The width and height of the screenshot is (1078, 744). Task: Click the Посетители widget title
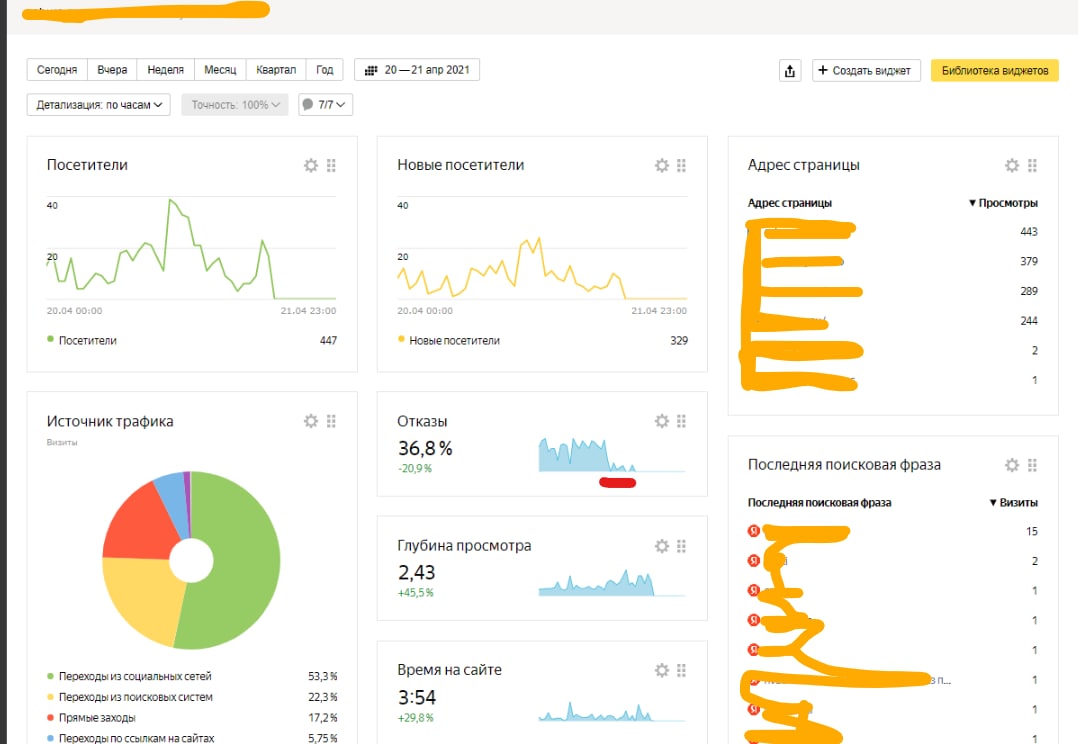(x=87, y=165)
